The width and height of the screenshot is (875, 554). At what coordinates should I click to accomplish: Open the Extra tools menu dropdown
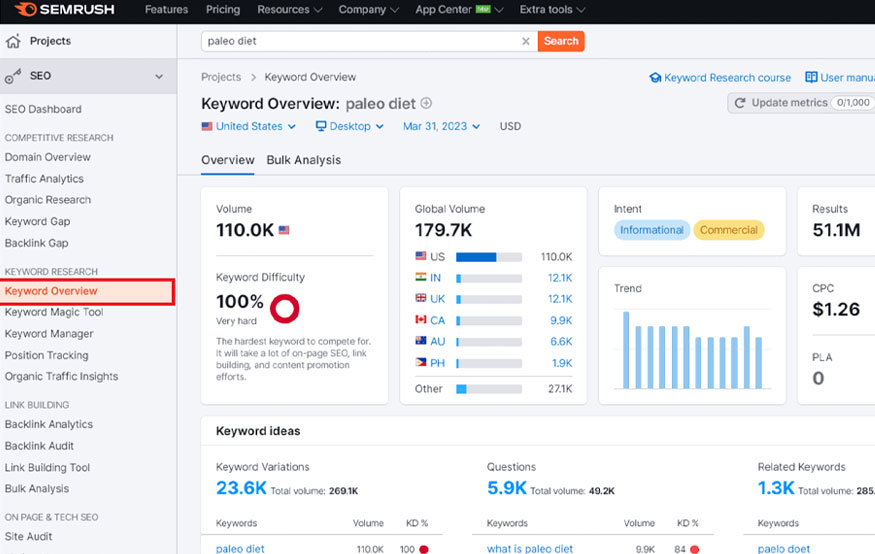coord(552,9)
